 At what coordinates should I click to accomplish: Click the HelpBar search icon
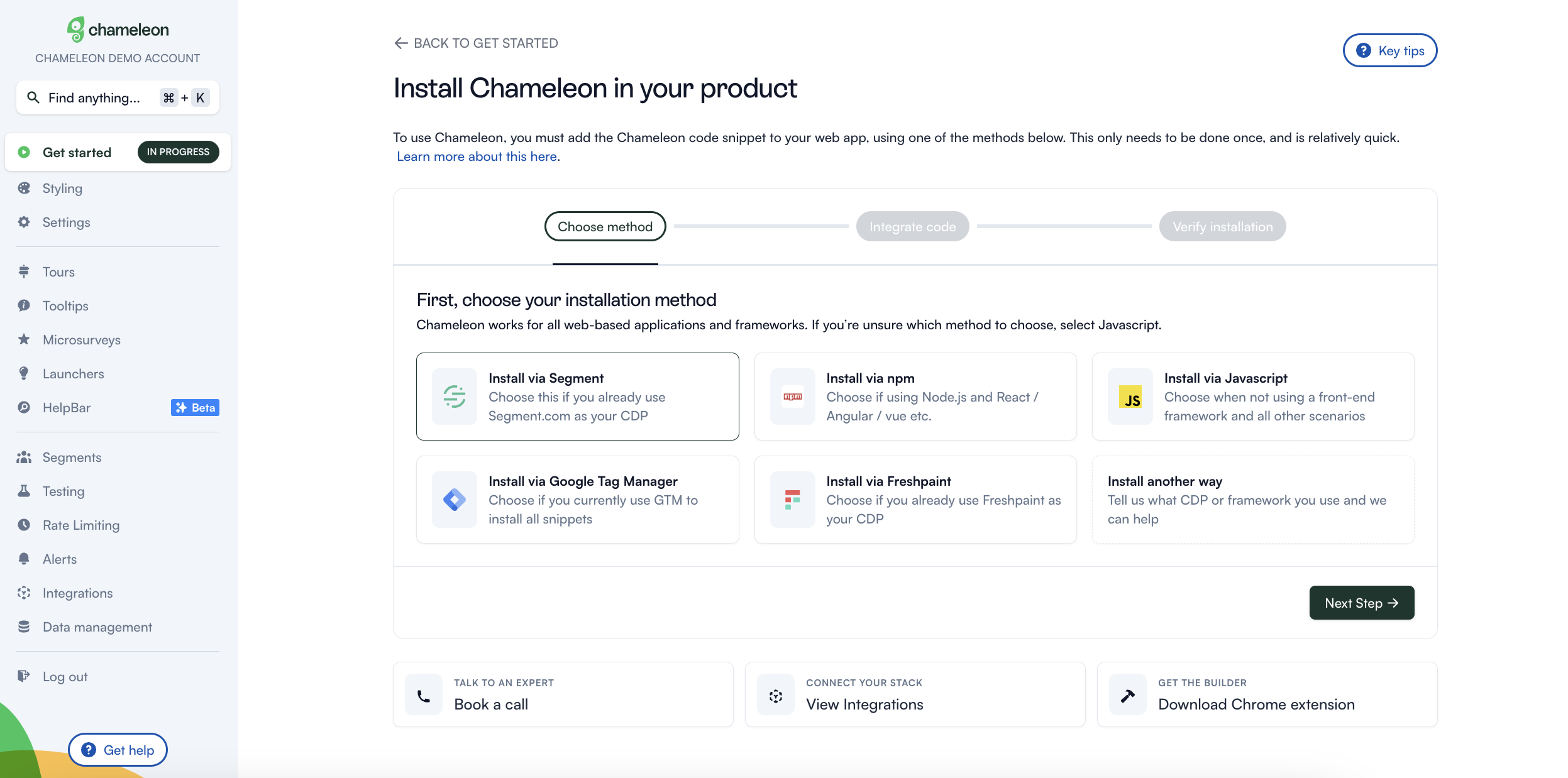[24, 407]
